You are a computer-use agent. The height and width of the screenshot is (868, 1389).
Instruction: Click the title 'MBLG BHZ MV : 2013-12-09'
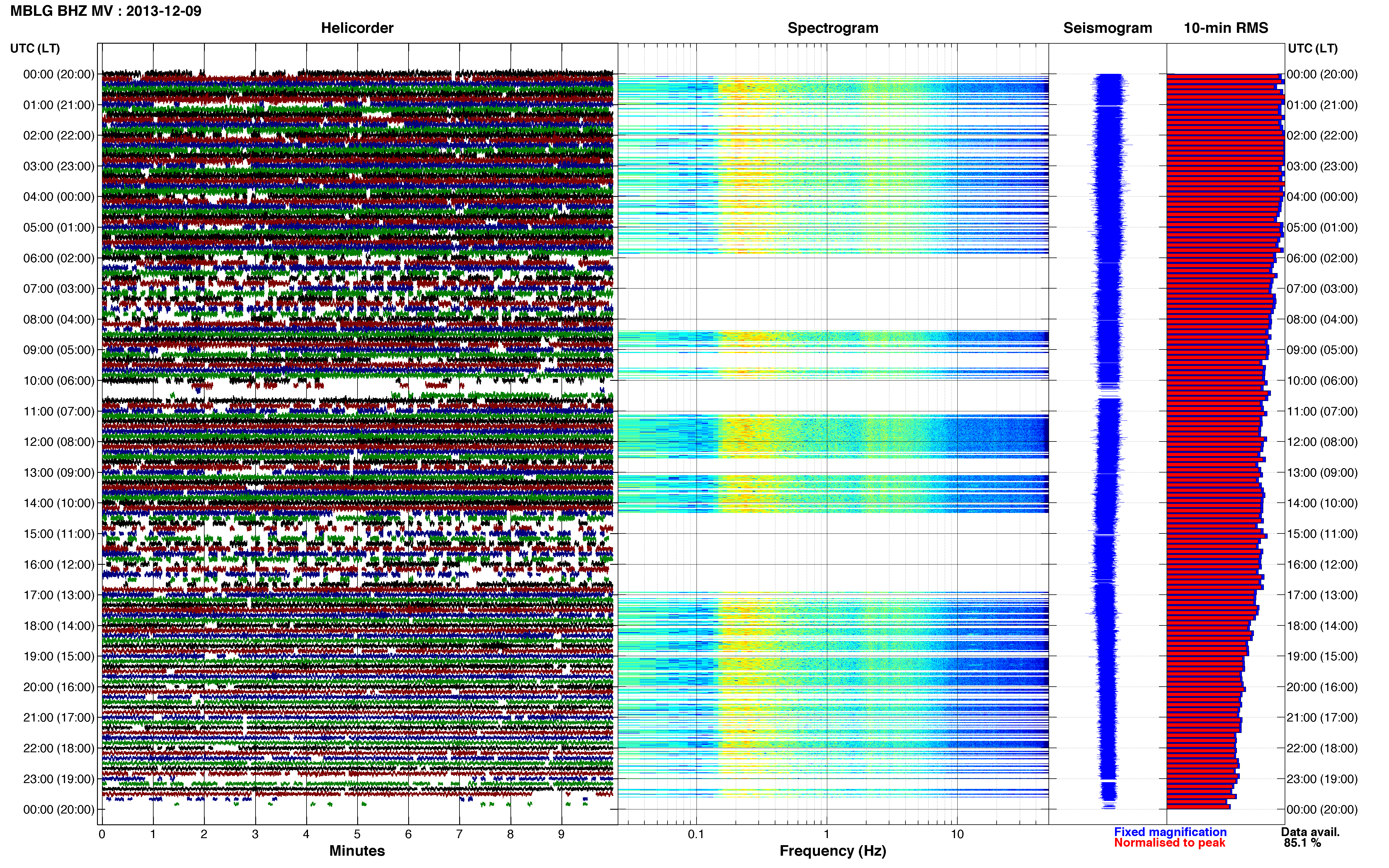point(106,11)
